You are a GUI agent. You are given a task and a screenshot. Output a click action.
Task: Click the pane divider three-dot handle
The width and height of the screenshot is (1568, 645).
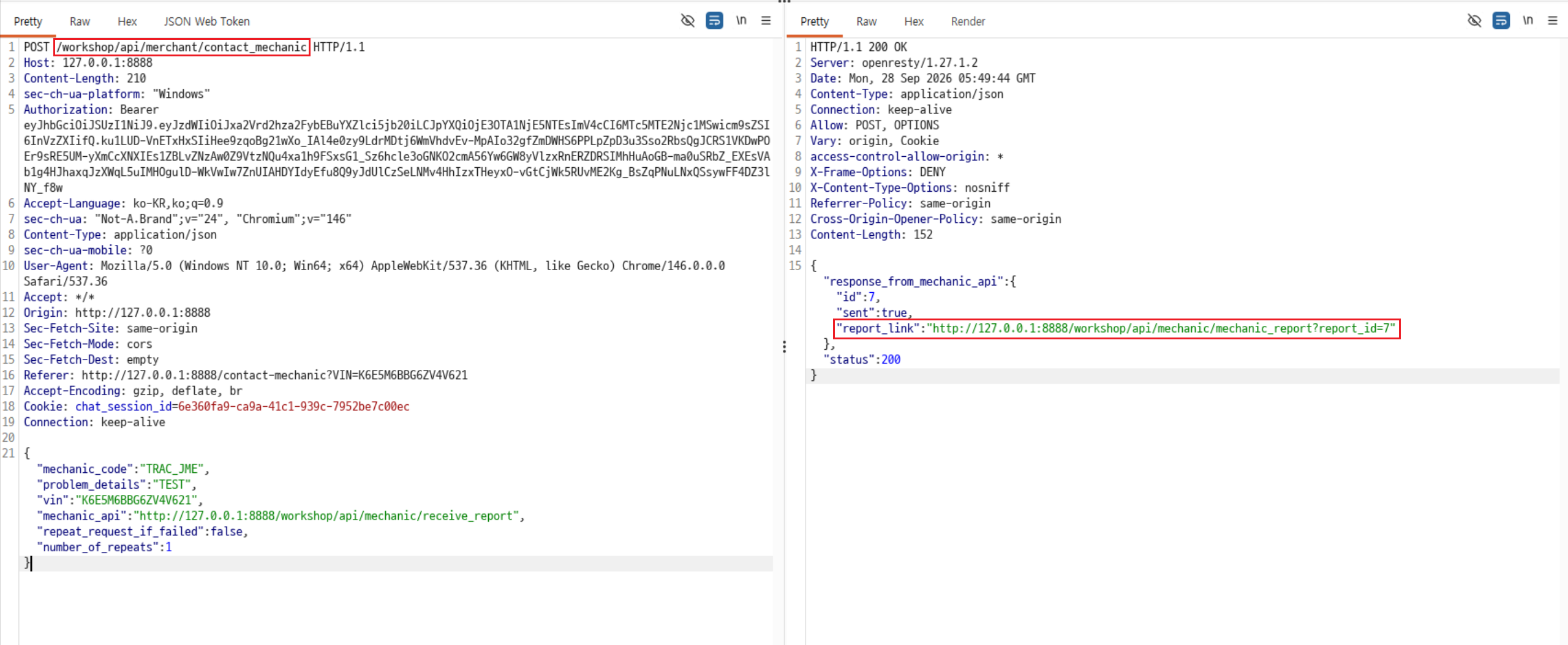tap(784, 347)
